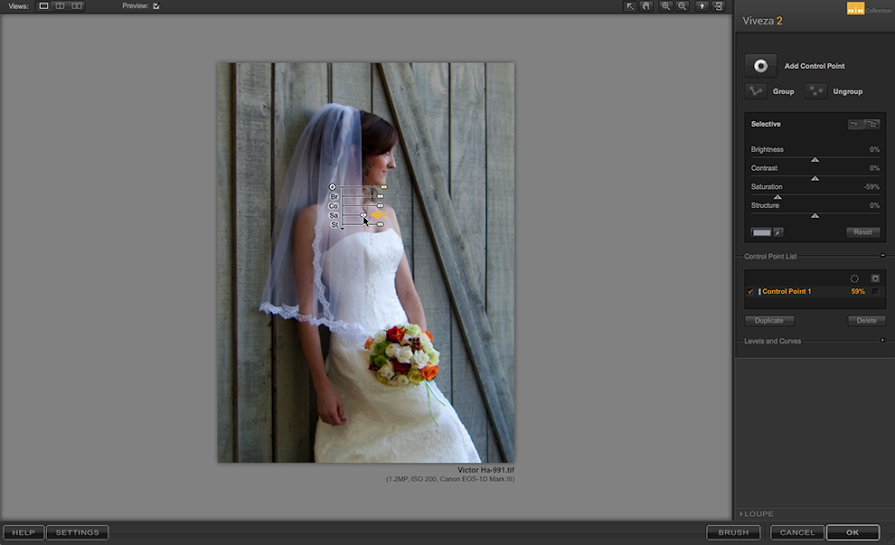Click the Saturation slider handle in Selective panel
This screenshot has height=545, width=895.
pos(777,197)
